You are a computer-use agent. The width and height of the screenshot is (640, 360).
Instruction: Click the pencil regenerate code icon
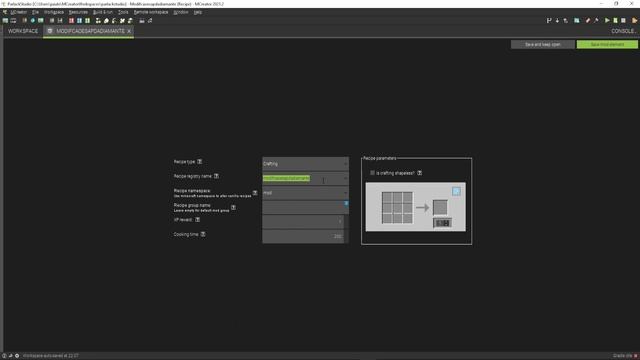(x=588, y=20)
